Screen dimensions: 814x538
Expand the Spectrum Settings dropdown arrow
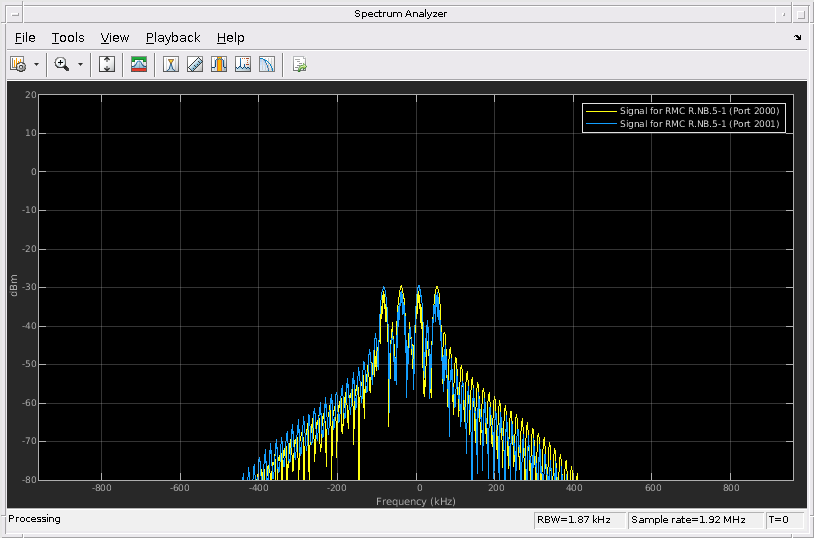(37, 64)
